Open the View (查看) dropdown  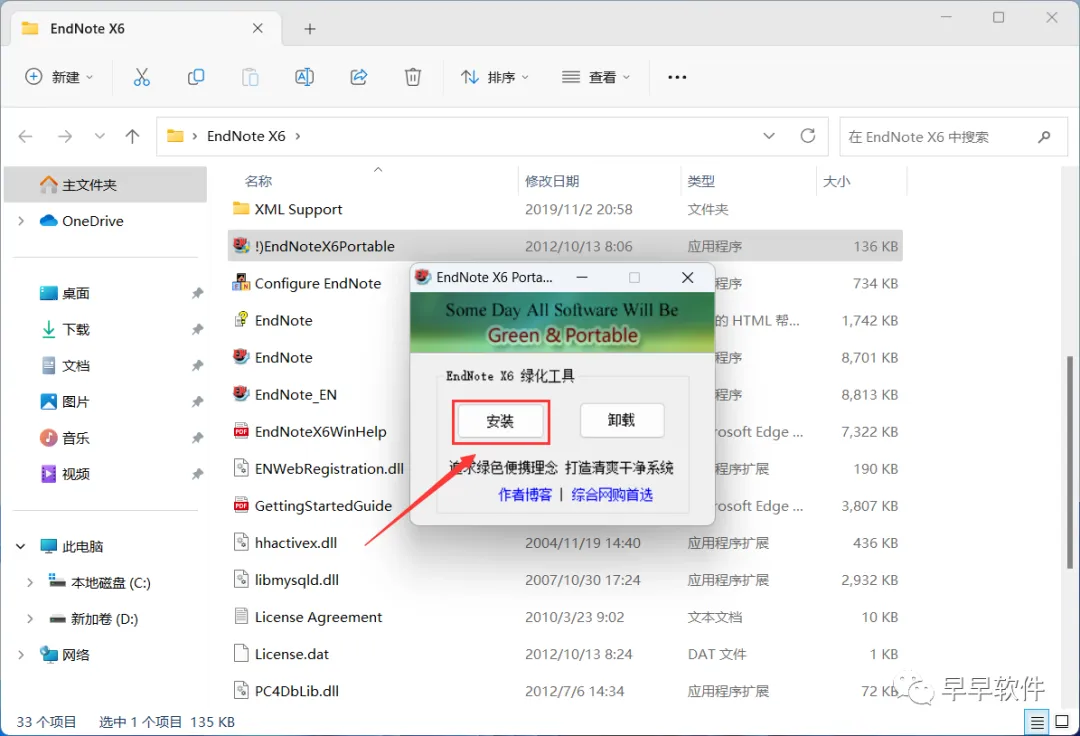(x=596, y=77)
